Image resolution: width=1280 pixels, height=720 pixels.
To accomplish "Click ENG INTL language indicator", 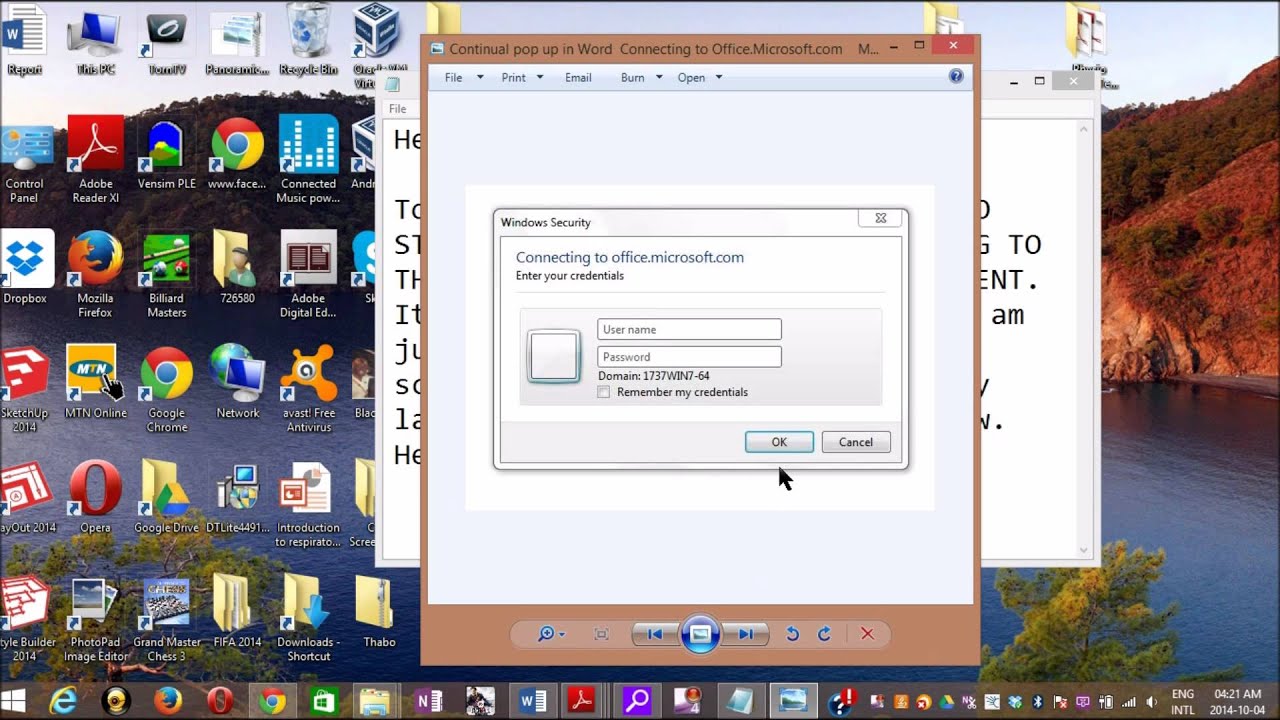I will 1183,700.
